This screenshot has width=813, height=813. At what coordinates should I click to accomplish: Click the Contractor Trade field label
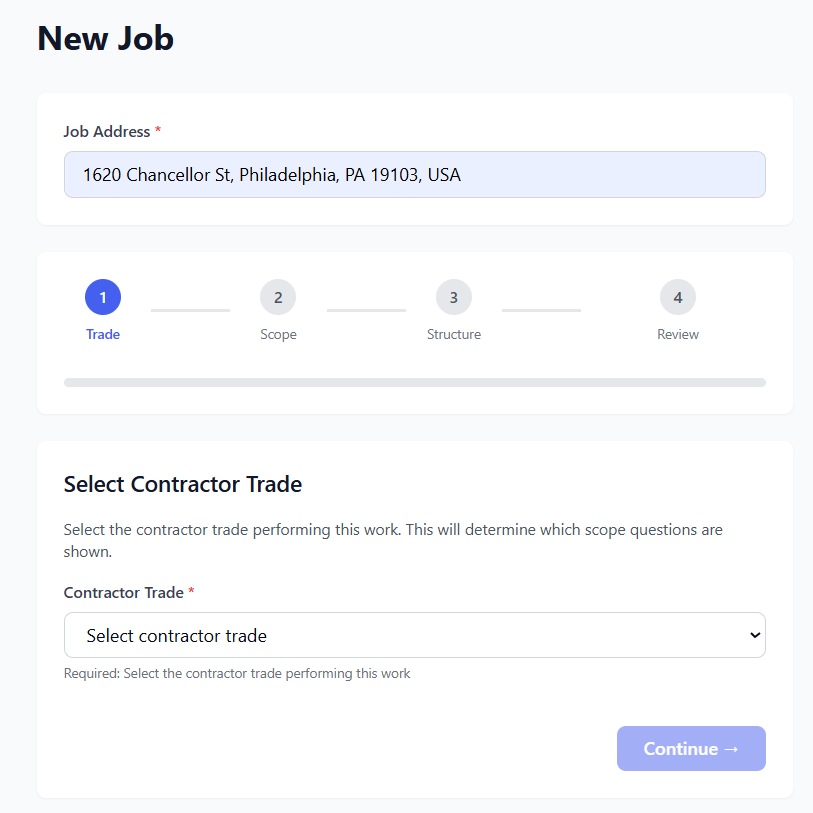(x=124, y=593)
